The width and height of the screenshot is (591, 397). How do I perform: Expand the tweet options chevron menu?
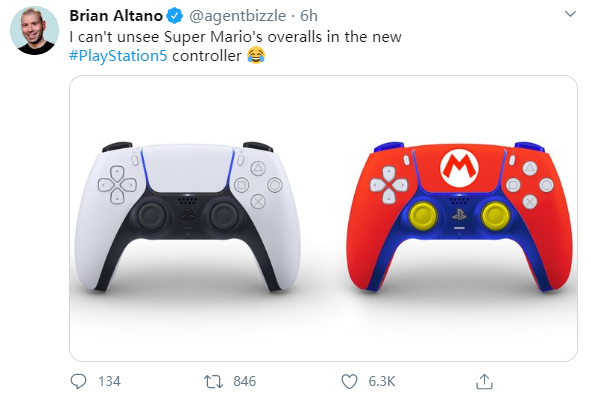pos(571,14)
